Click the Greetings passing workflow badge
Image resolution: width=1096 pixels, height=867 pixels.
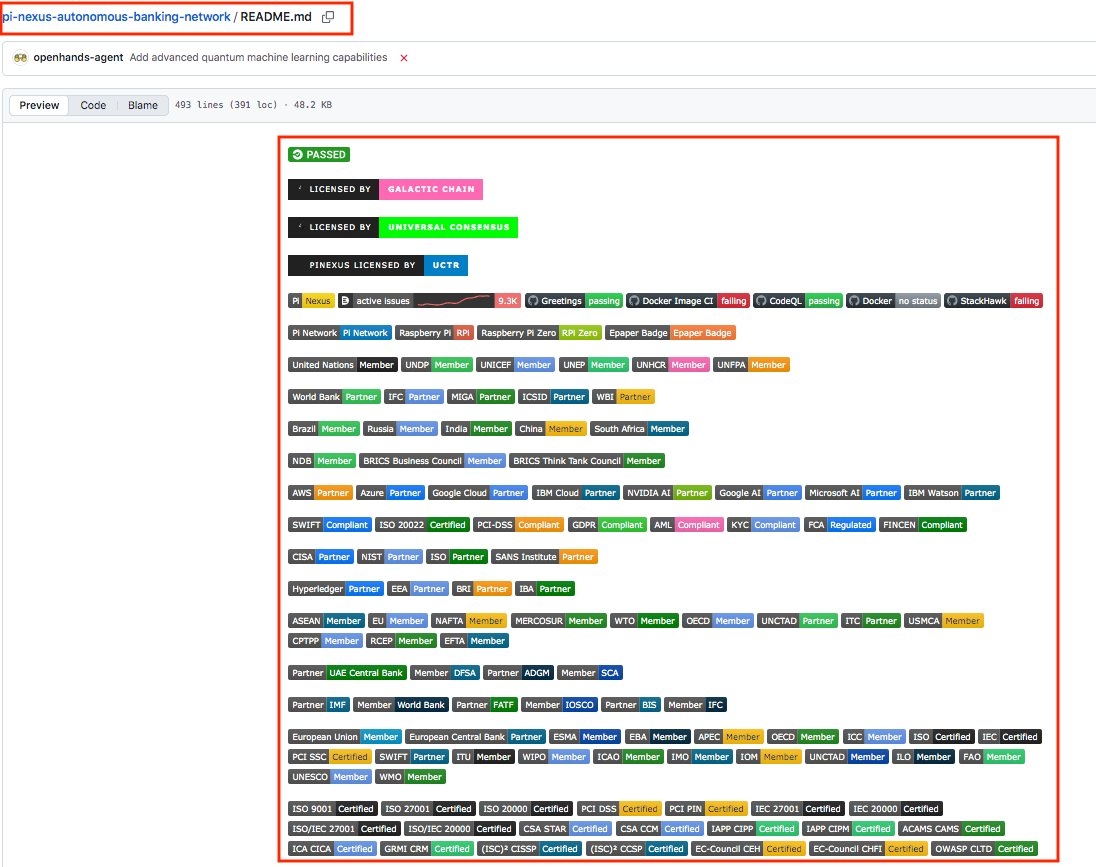click(x=574, y=301)
